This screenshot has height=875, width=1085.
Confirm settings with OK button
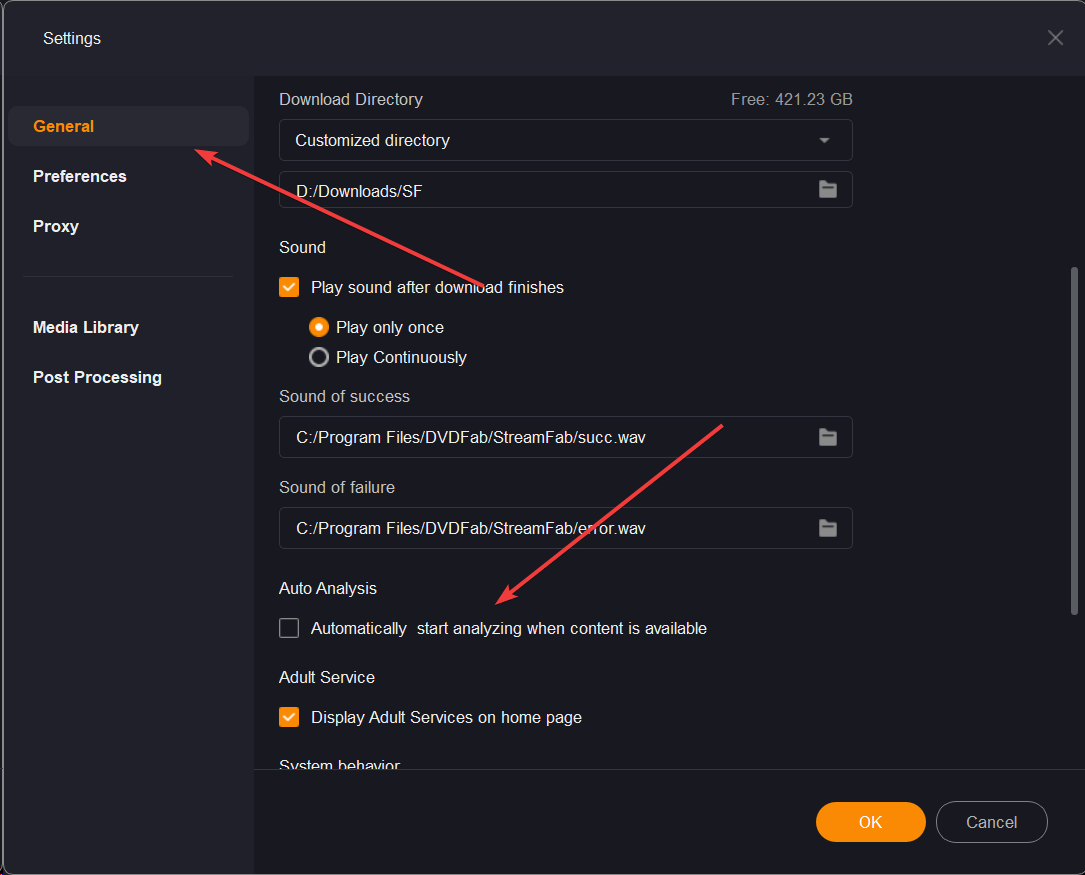pos(870,822)
